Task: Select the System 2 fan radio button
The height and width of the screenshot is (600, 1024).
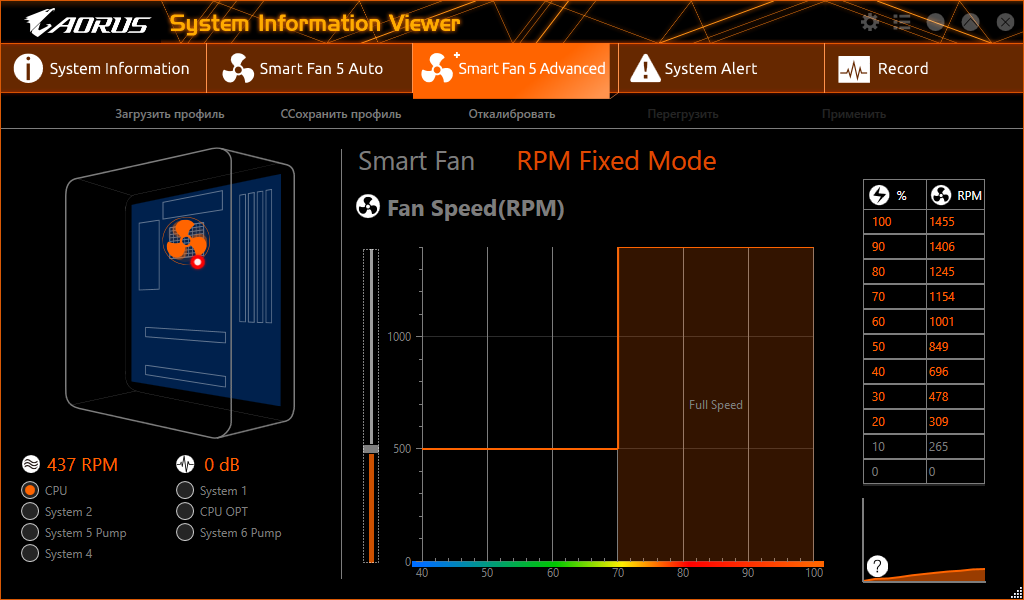Action: (x=30, y=511)
